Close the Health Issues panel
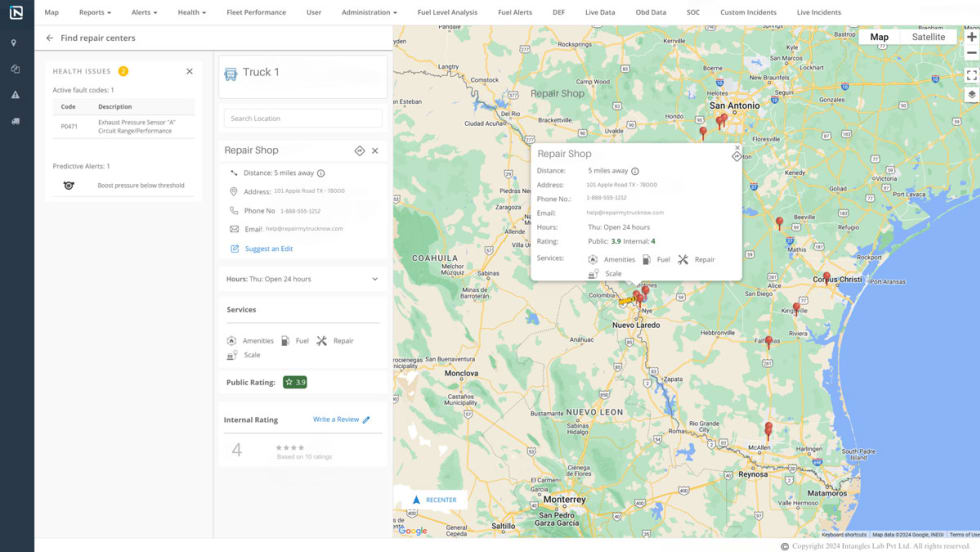This screenshot has height=552, width=980. pos(190,72)
